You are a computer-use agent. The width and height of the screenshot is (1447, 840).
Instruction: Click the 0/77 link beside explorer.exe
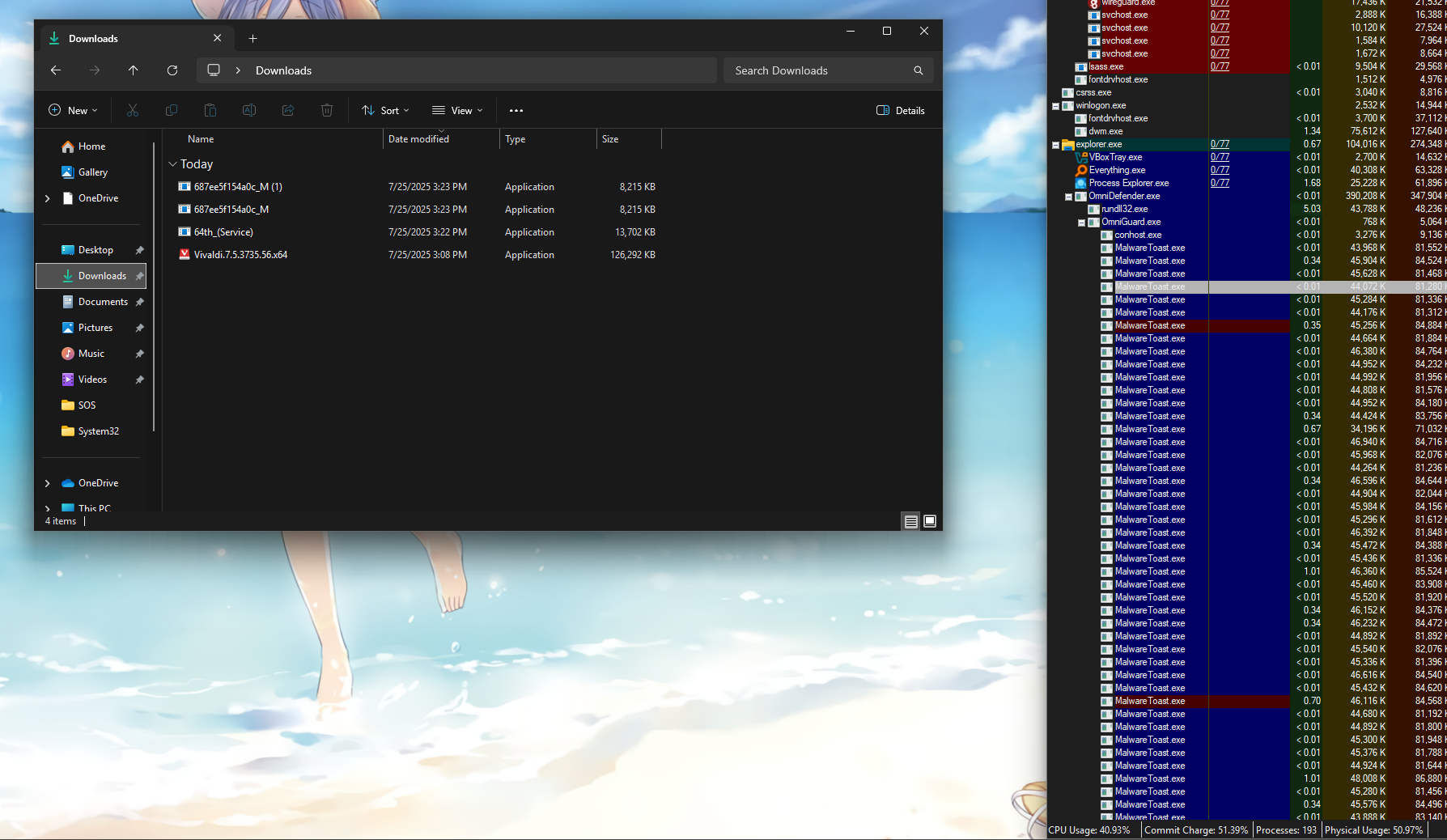tap(1220, 144)
